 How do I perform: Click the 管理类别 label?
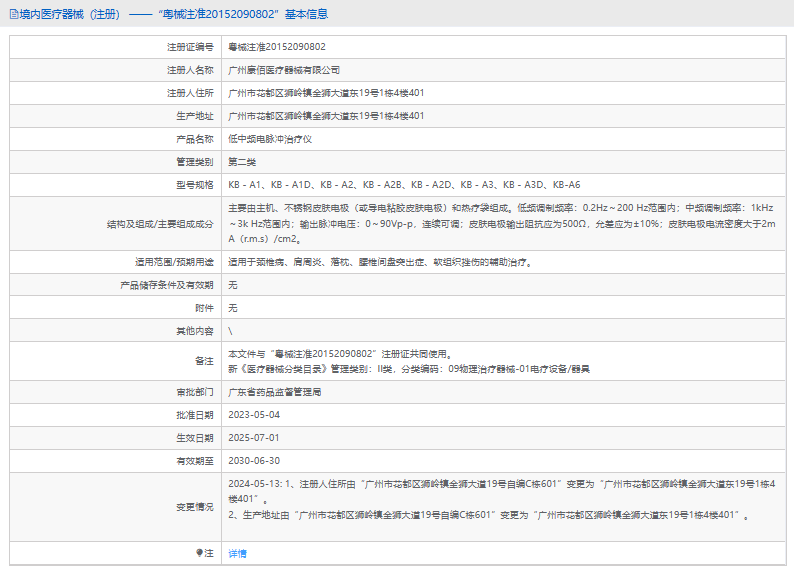195,162
